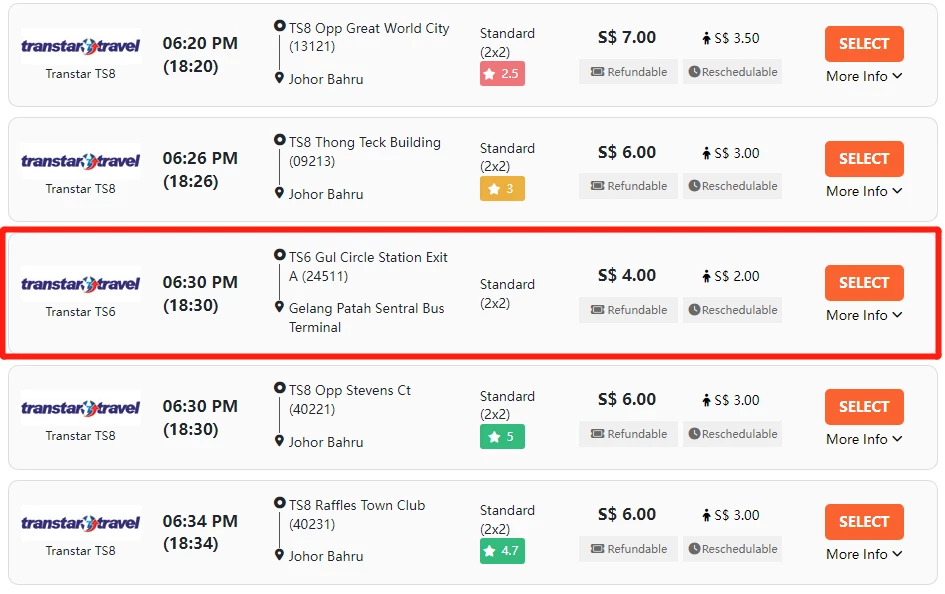Select the Raffles Town Club trip
This screenshot has width=945, height=594.
click(864, 522)
